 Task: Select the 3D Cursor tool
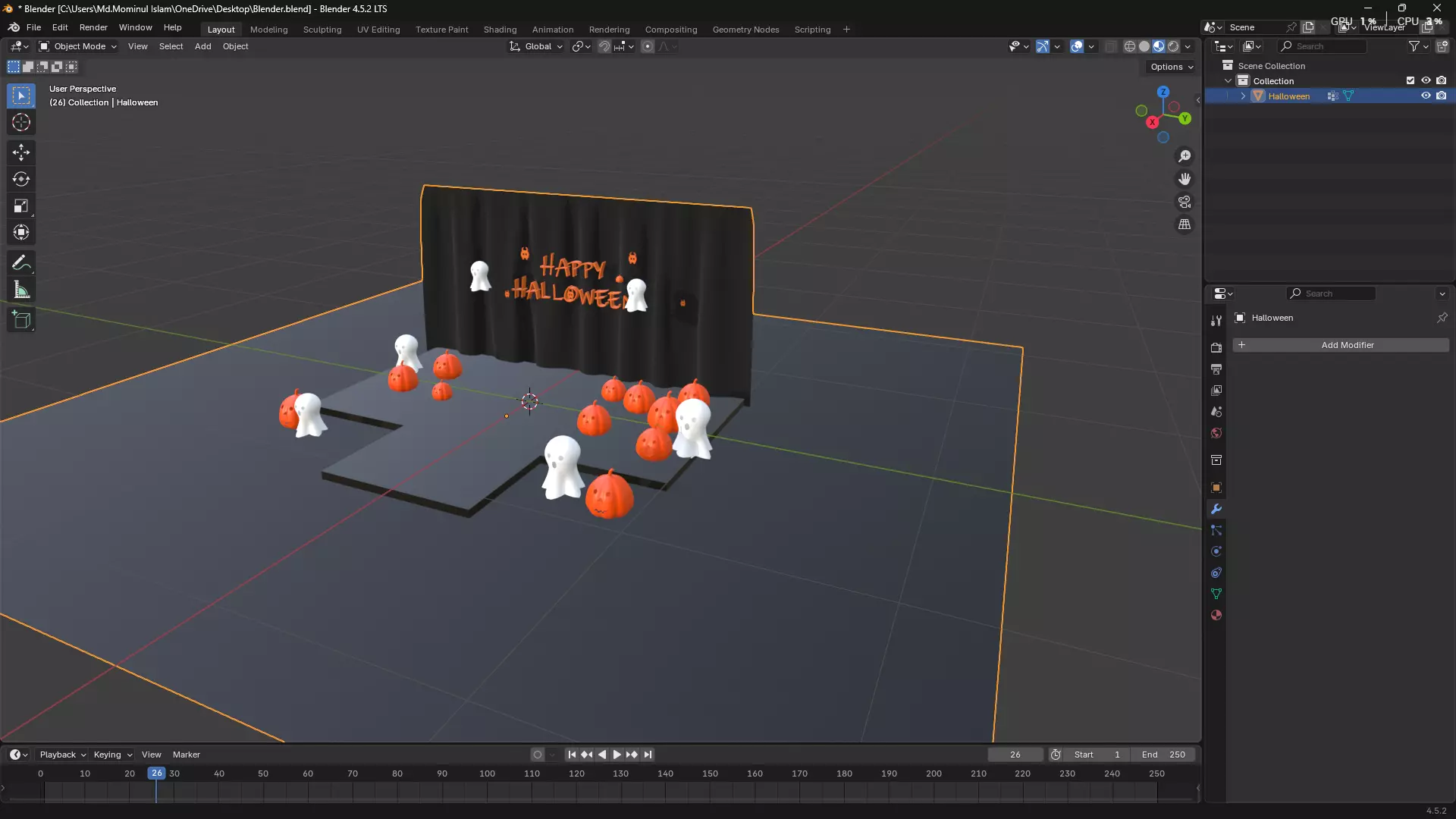click(x=21, y=122)
